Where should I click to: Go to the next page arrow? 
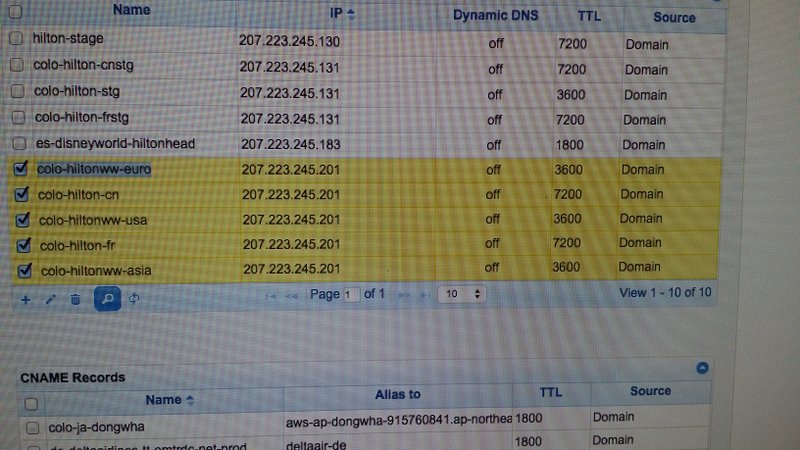click(x=405, y=295)
